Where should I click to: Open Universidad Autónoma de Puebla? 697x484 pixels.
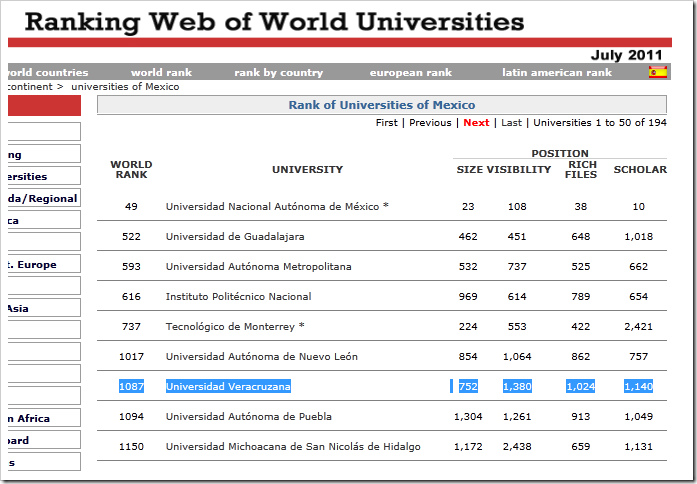(x=249, y=417)
